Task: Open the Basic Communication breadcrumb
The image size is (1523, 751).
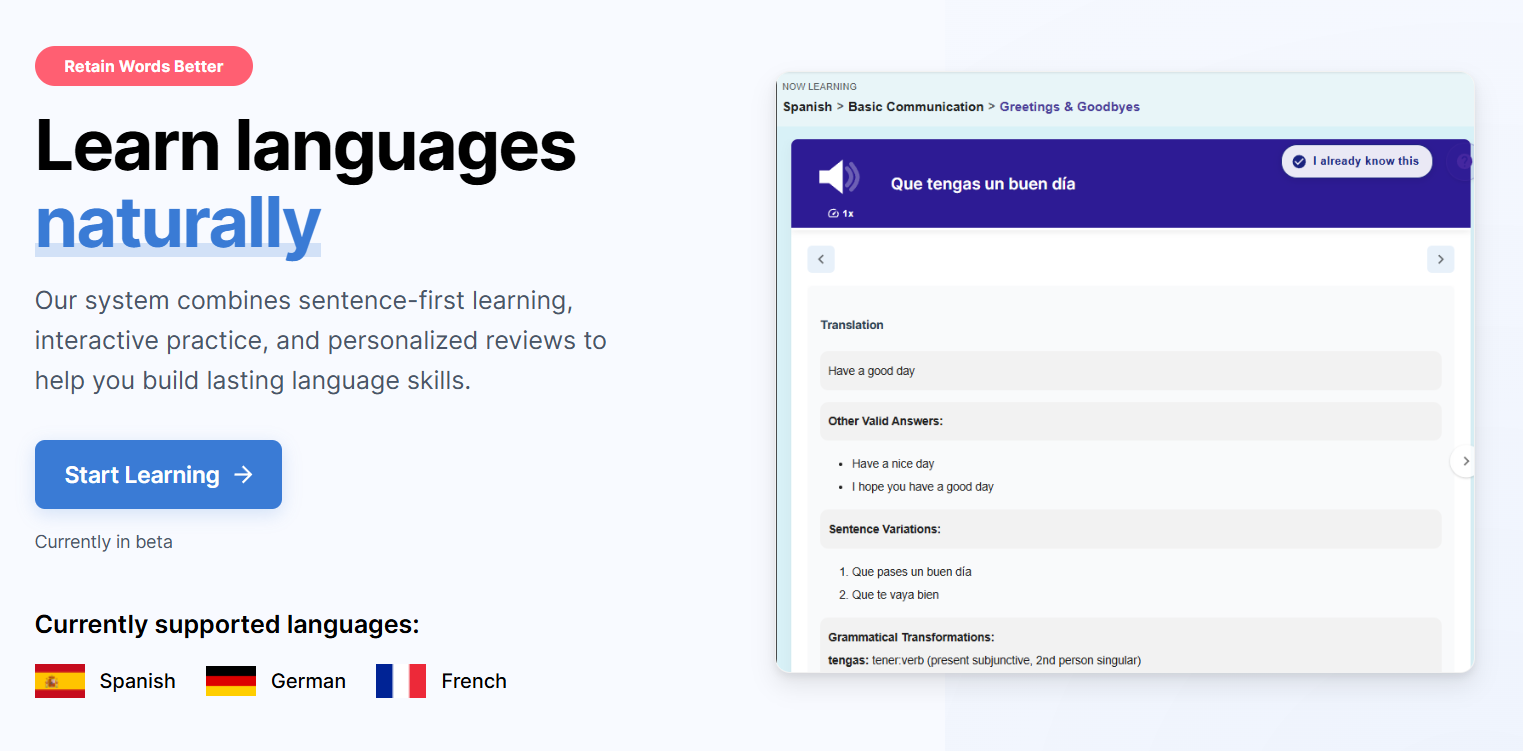Action: [915, 106]
